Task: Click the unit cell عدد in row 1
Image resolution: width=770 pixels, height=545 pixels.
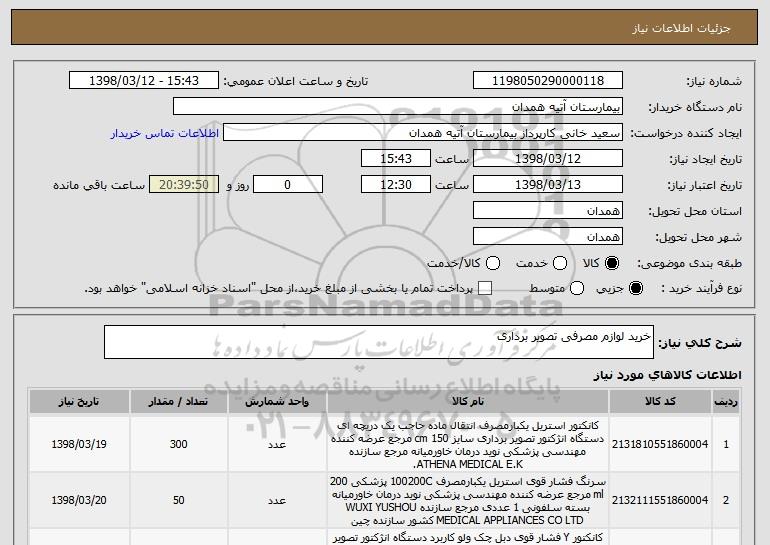Action: [x=277, y=444]
